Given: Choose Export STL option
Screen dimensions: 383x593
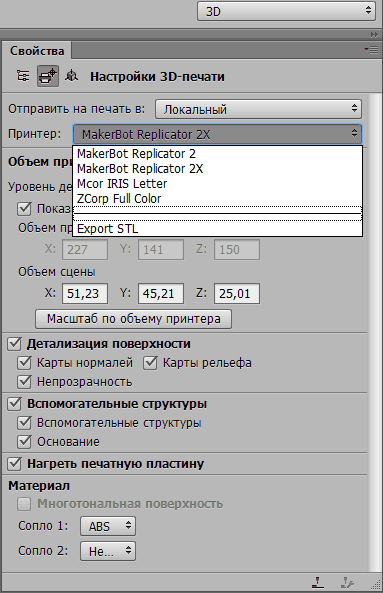Looking at the screenshot, I should (217, 229).
